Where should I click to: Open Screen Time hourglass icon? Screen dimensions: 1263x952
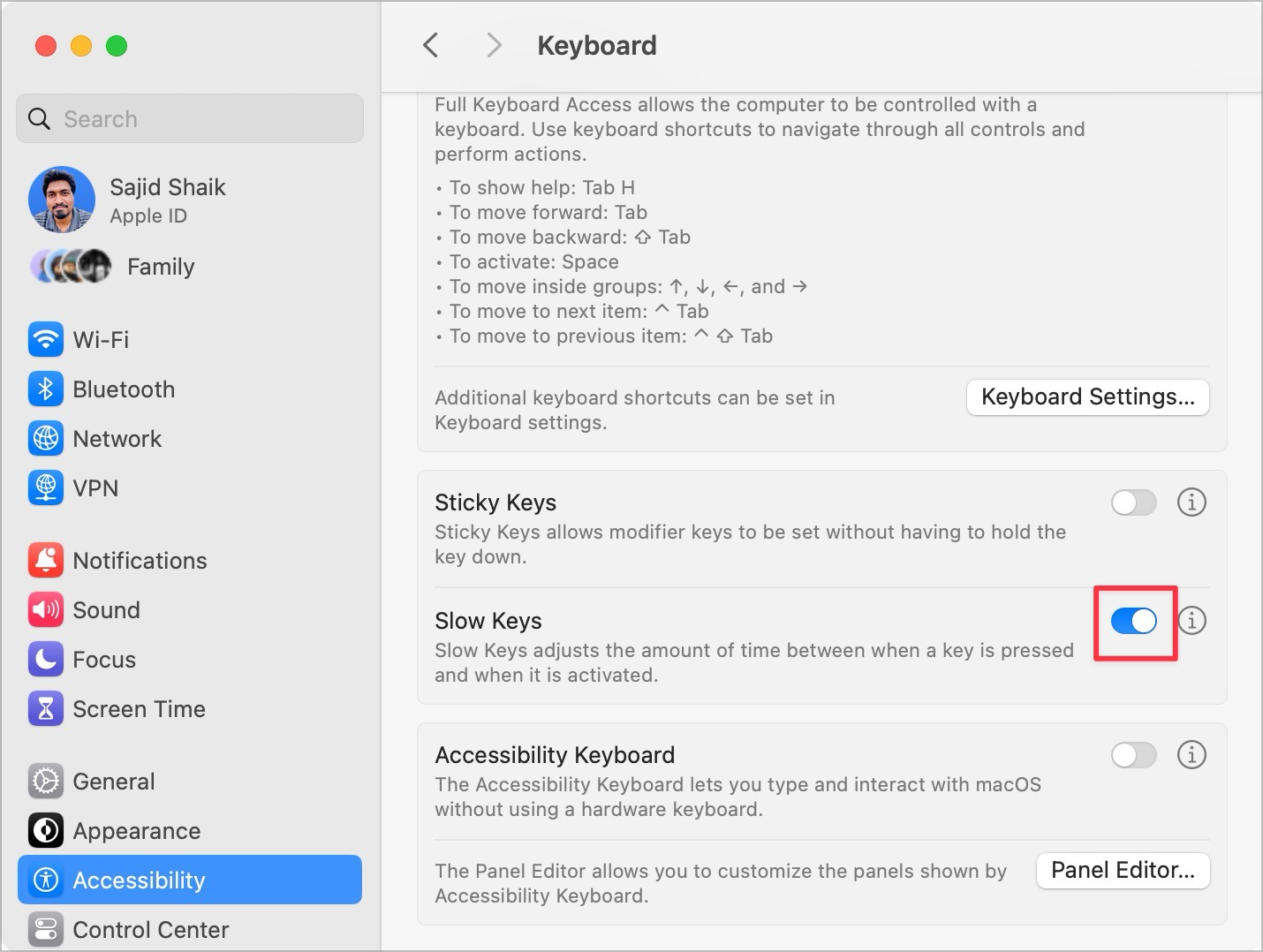tap(46, 709)
